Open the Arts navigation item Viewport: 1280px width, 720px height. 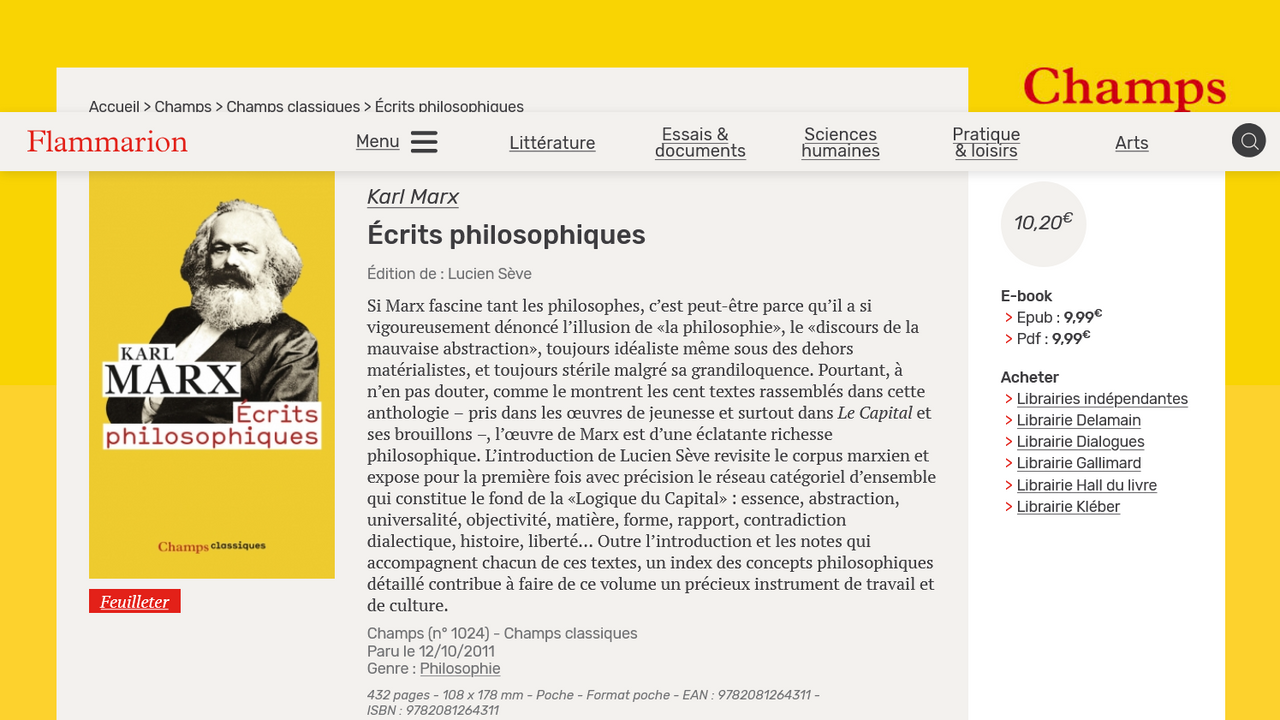coord(1131,143)
